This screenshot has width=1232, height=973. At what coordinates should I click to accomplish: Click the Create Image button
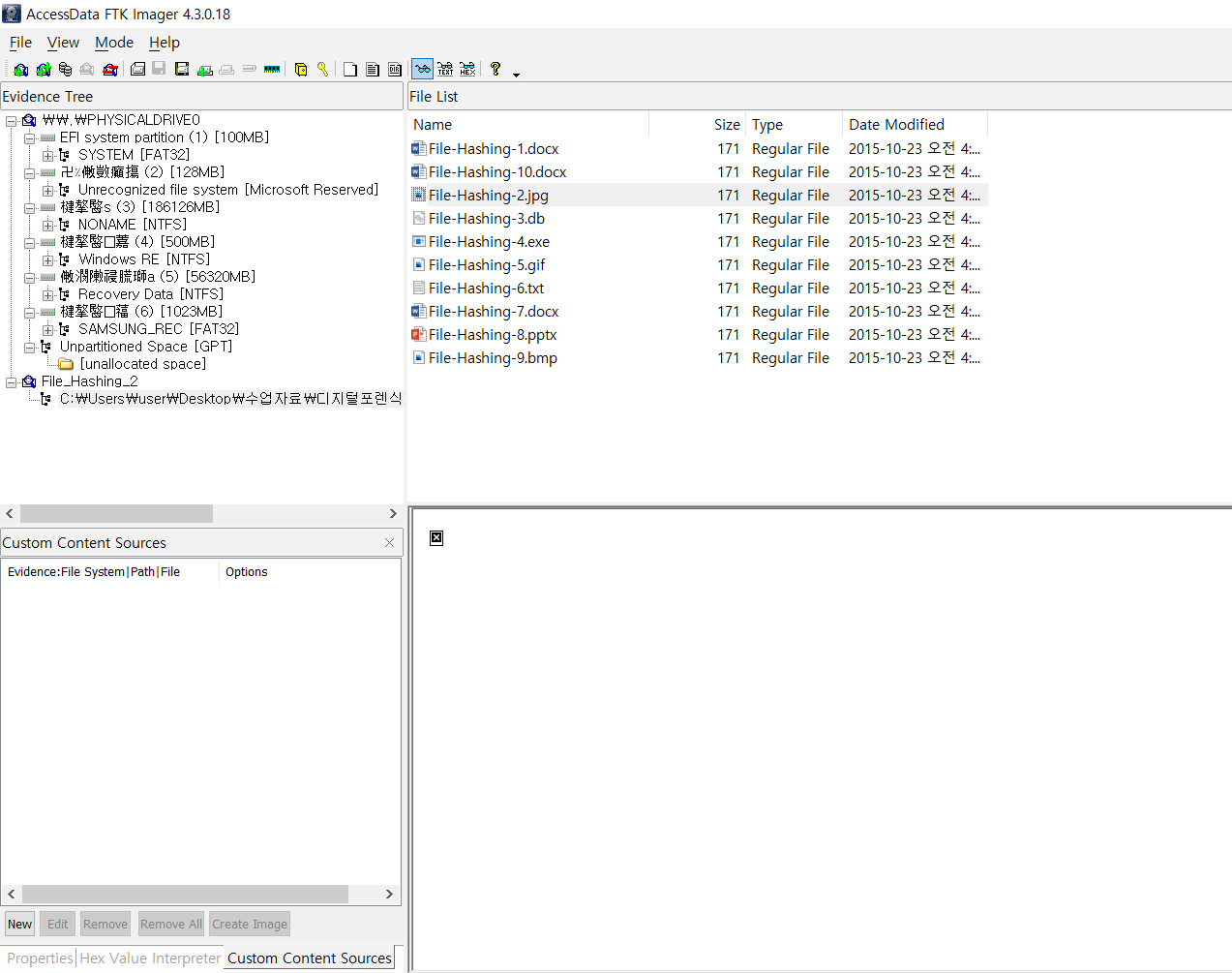pos(250,925)
